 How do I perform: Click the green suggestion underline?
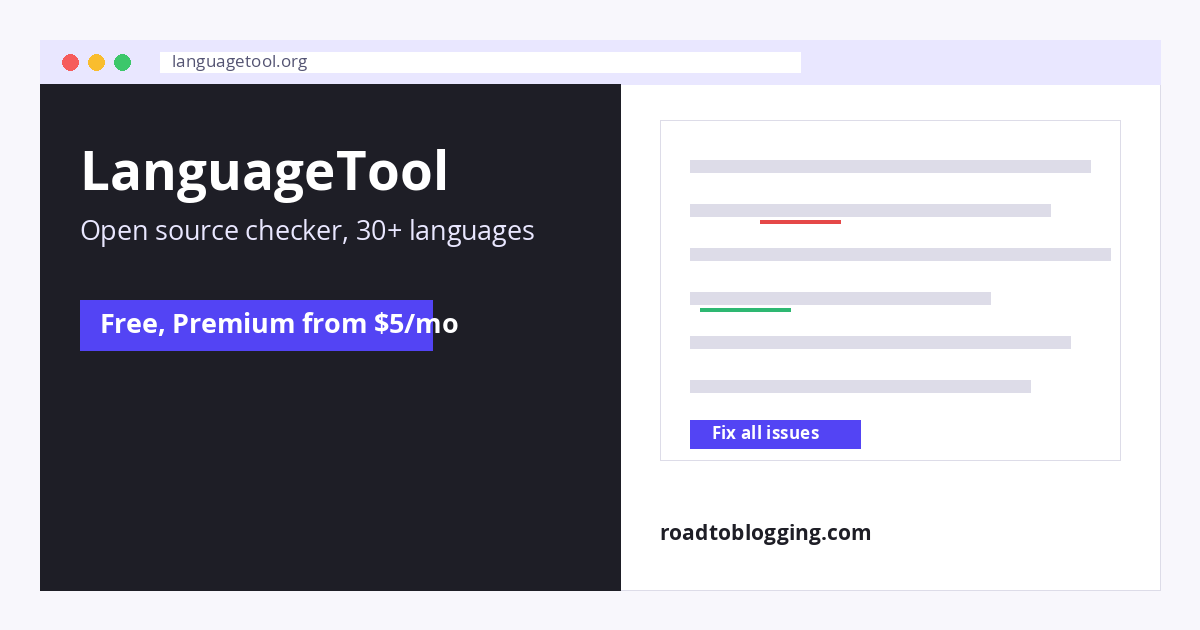click(x=745, y=310)
